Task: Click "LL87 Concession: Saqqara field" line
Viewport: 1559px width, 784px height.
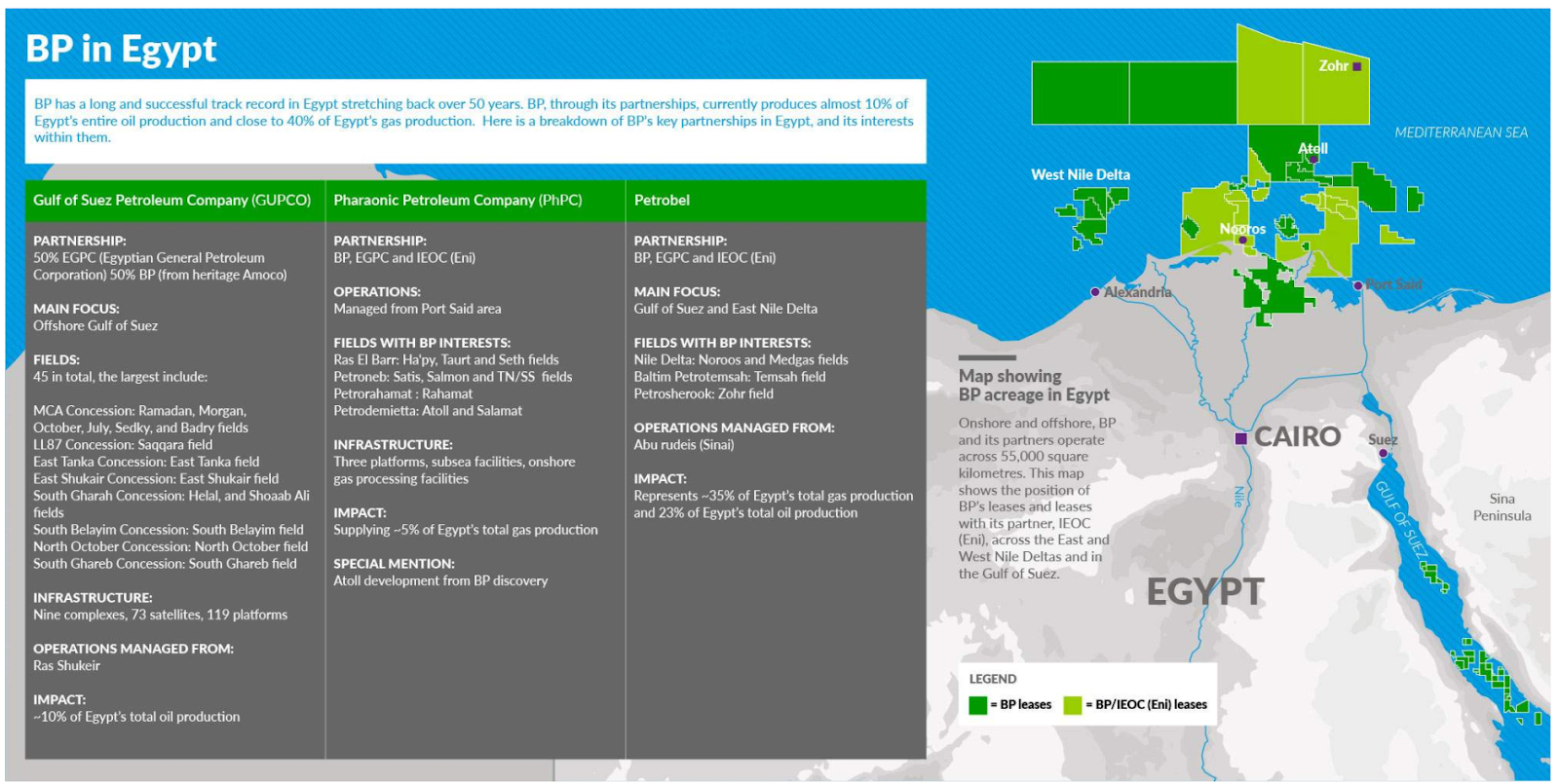Action: [123, 445]
